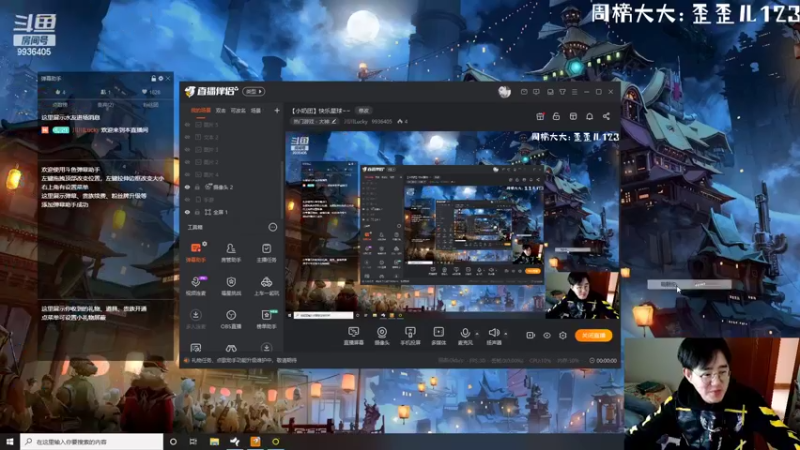Open the 房管助手 tool icon
This screenshot has width=800, height=450.
pyautogui.click(x=231, y=252)
